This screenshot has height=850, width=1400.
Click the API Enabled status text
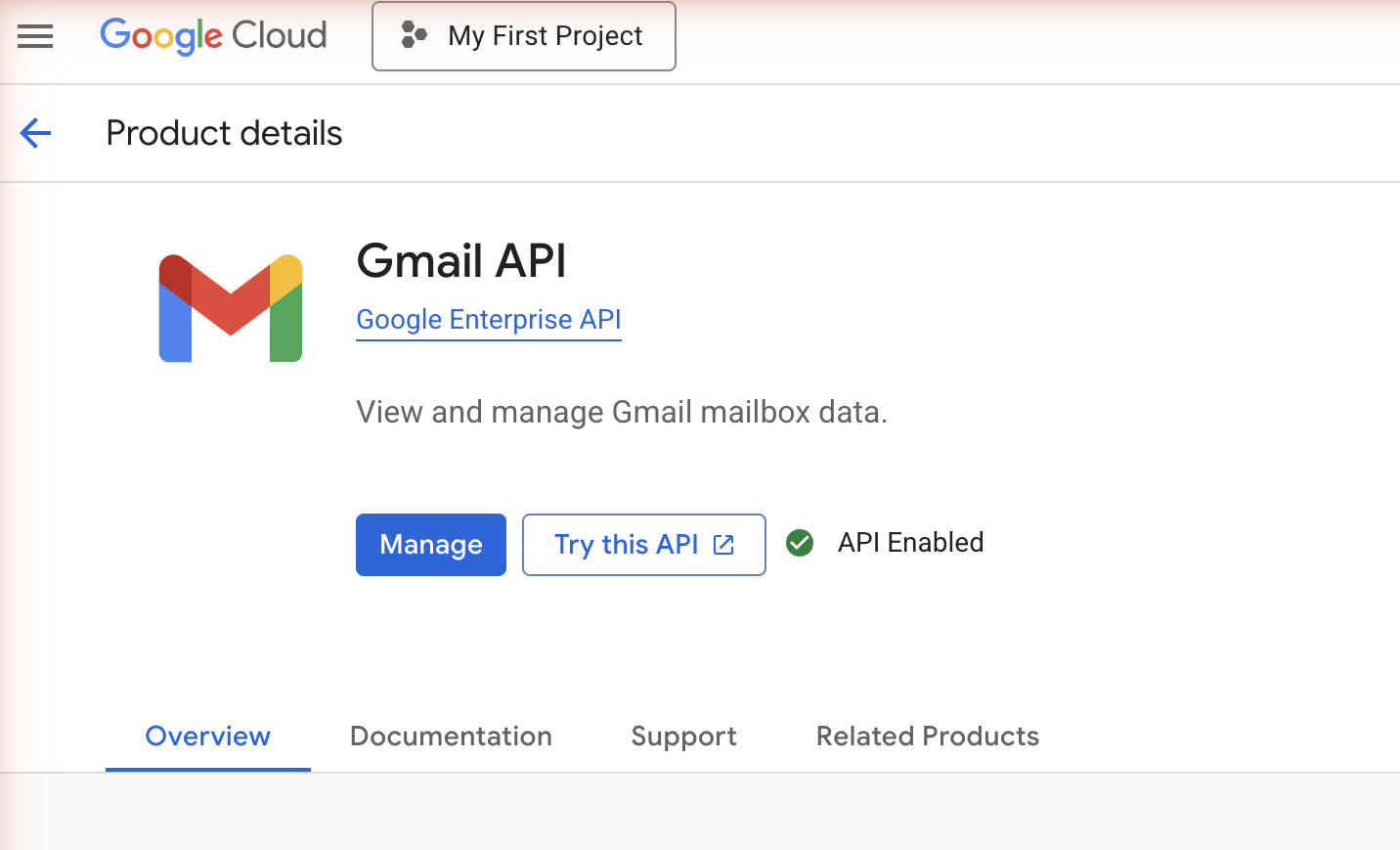(911, 543)
